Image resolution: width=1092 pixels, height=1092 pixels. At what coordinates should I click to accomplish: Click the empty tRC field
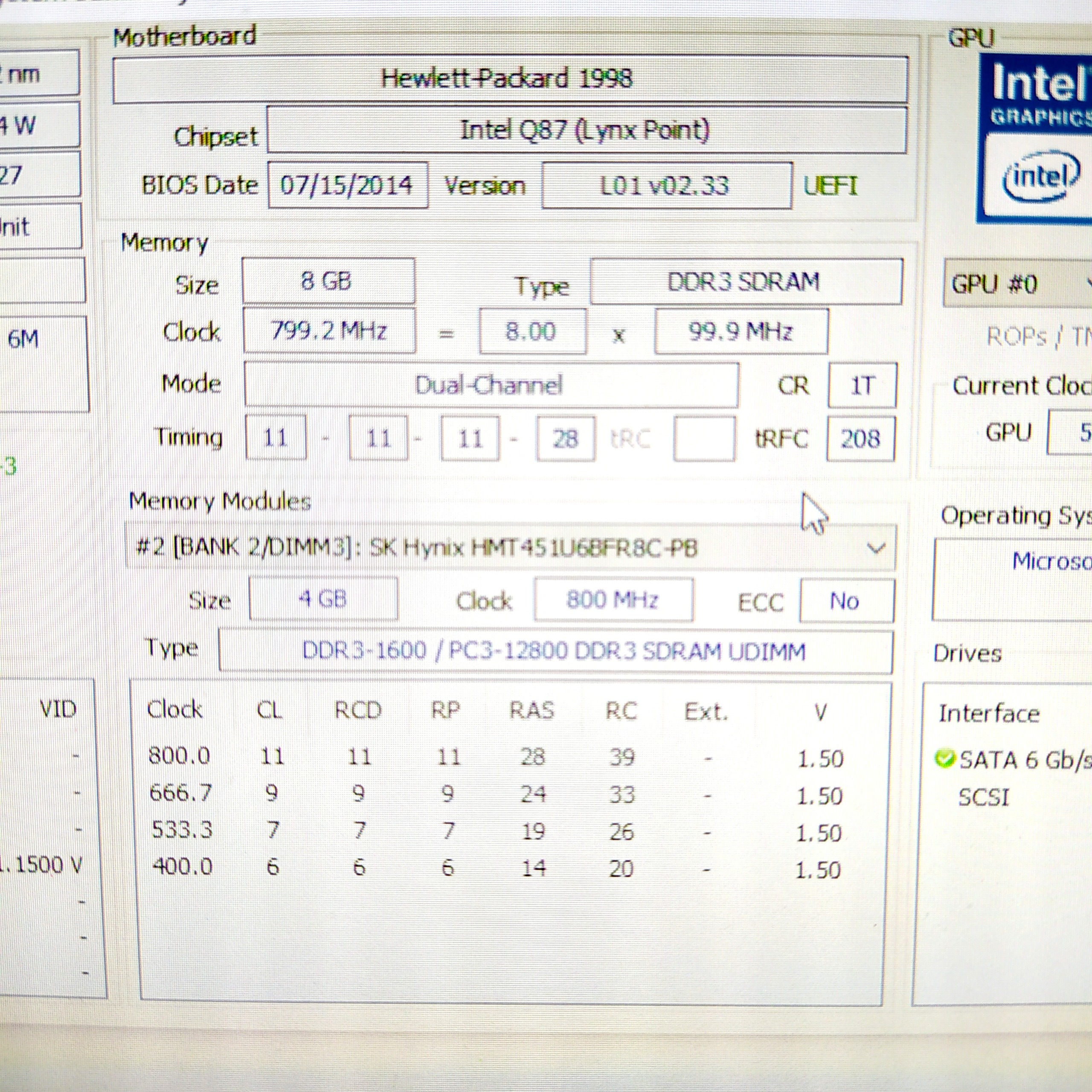coord(704,439)
